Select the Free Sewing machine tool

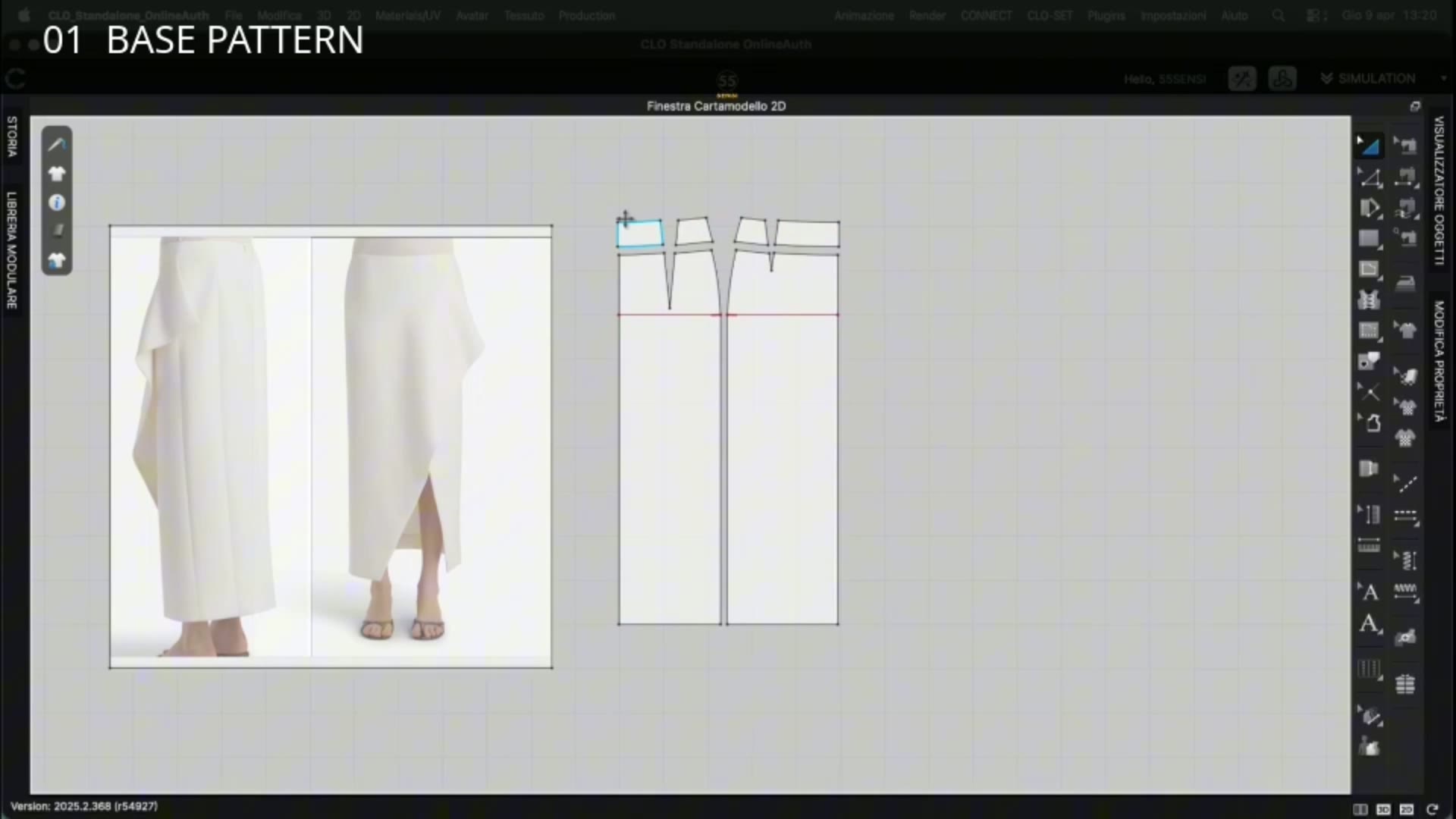pyautogui.click(x=1405, y=207)
